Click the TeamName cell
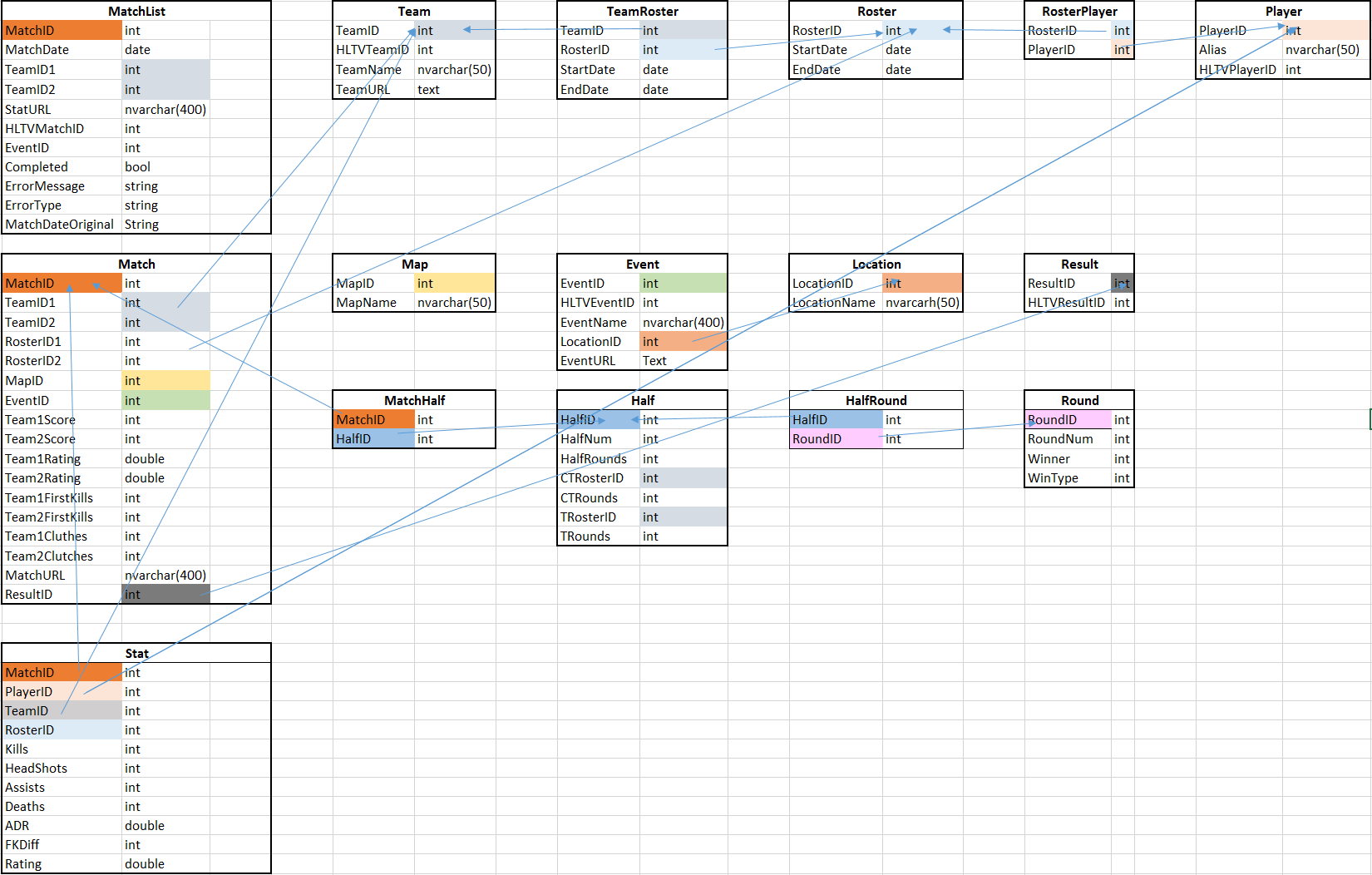The image size is (1372, 875). (x=373, y=70)
